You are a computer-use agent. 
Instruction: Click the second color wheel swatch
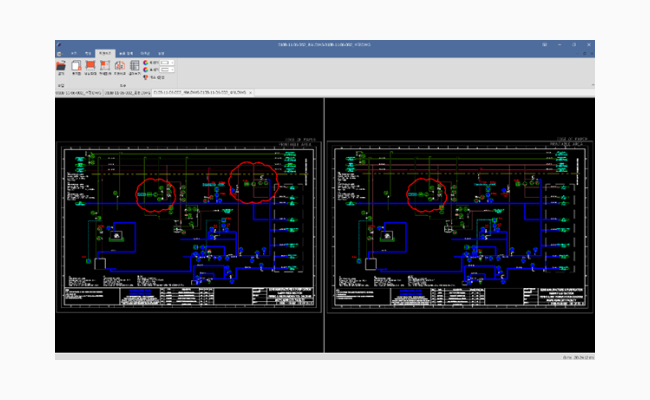146,70
